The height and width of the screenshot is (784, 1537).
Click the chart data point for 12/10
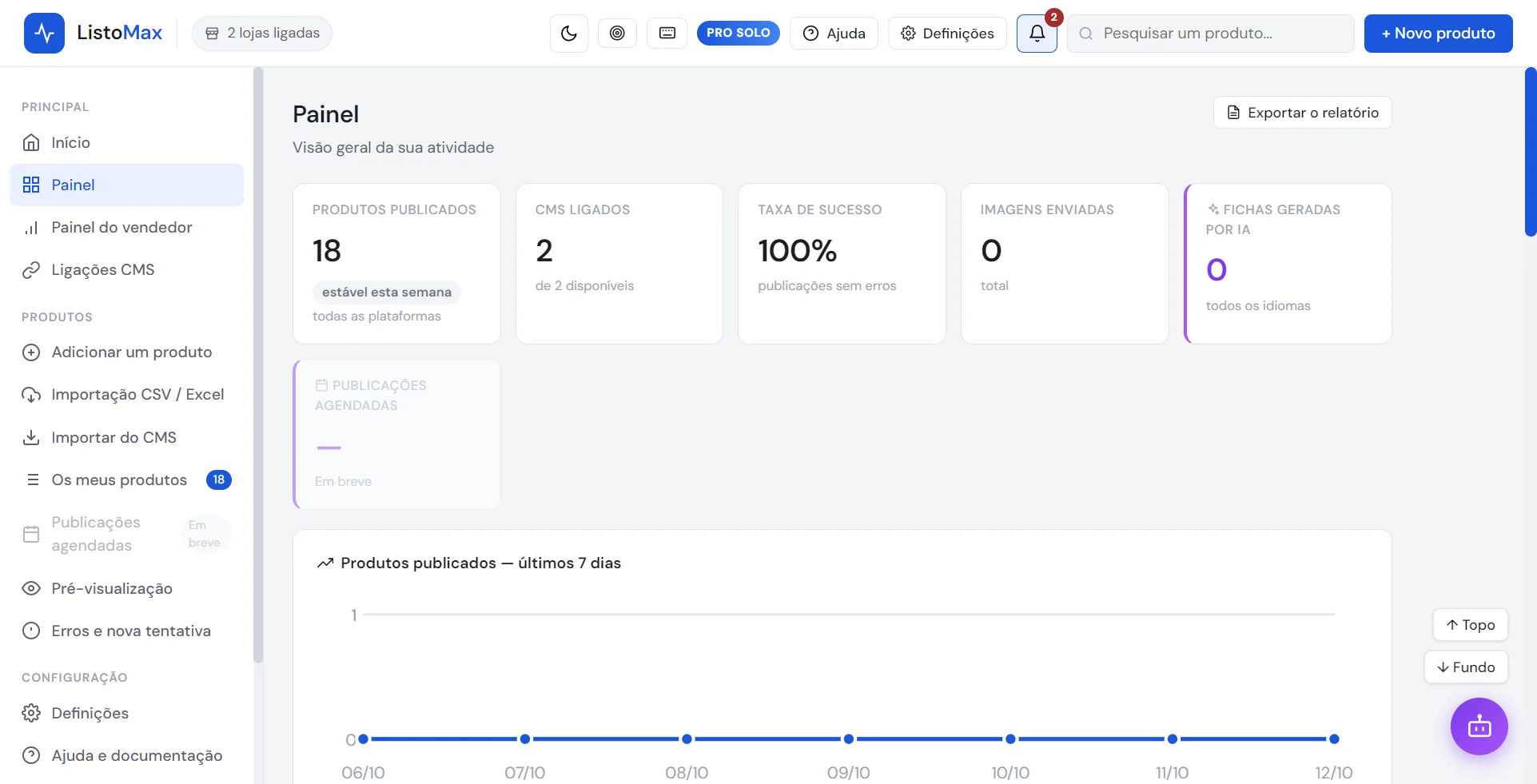click(x=1334, y=739)
